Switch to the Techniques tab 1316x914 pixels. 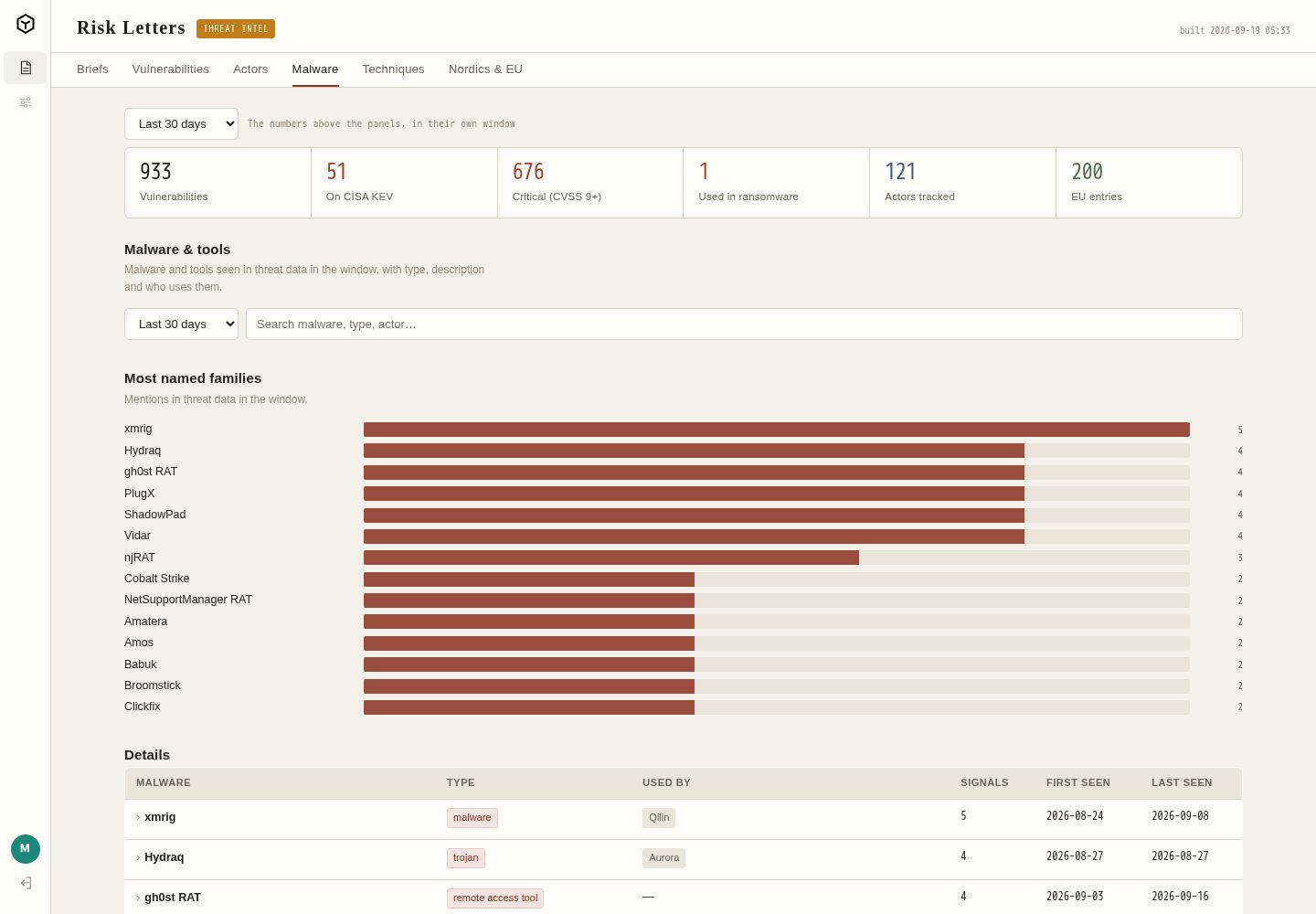393,69
